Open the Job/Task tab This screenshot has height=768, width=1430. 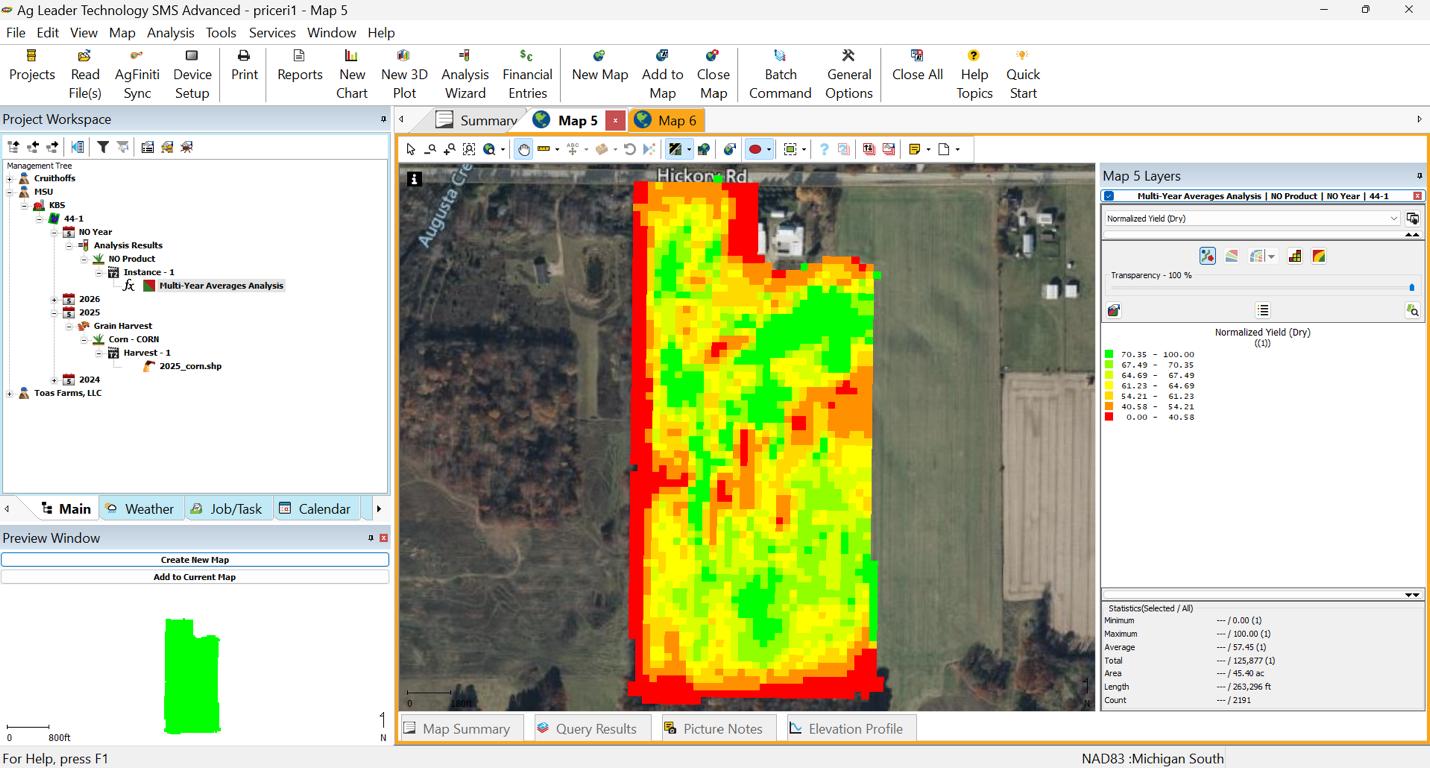(x=227, y=509)
